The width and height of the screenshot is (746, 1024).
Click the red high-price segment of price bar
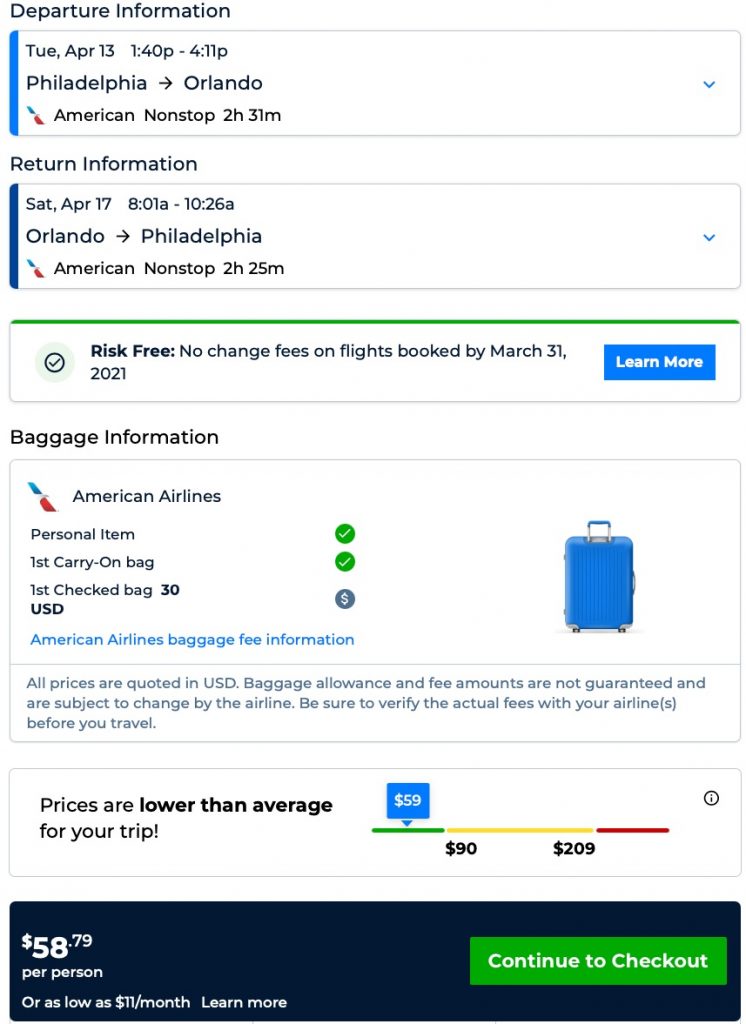point(632,830)
